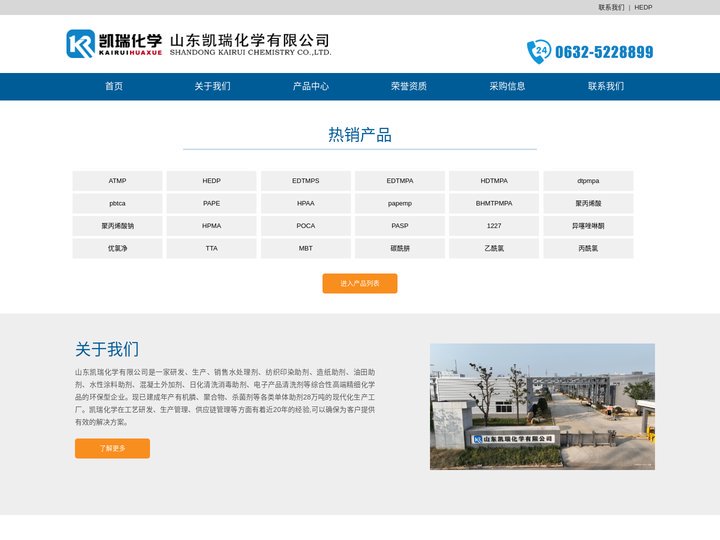Choose the PASP product tile
720x540 pixels.
point(400,226)
